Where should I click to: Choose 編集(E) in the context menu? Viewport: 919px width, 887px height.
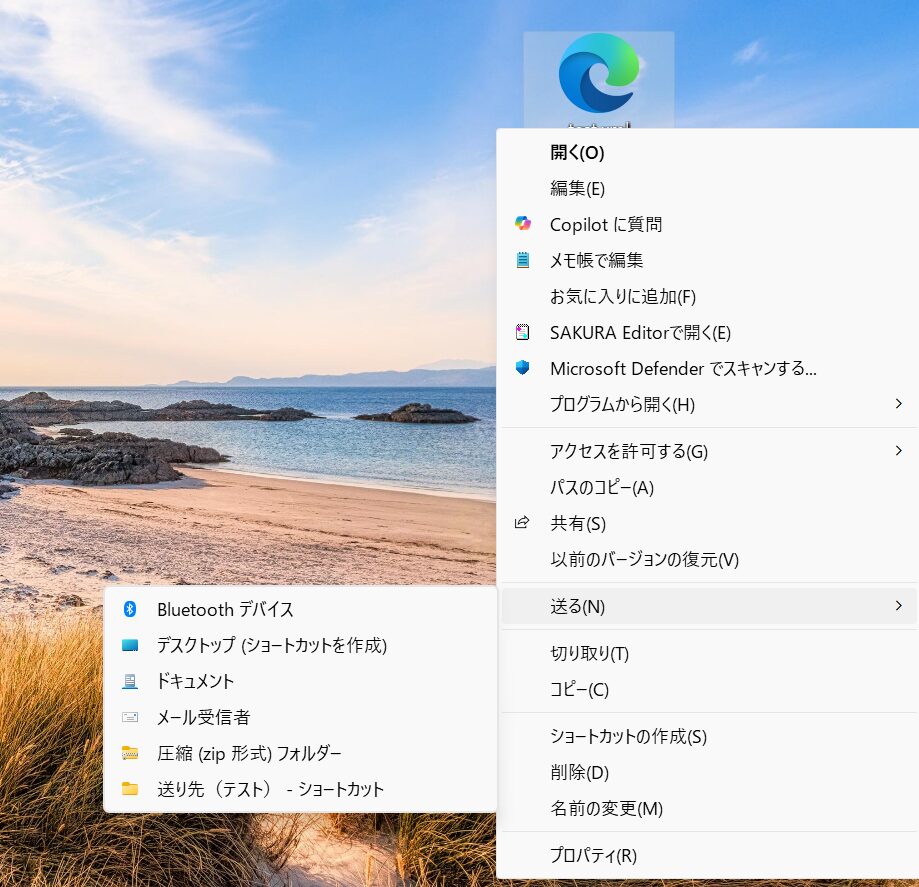click(x=709, y=188)
